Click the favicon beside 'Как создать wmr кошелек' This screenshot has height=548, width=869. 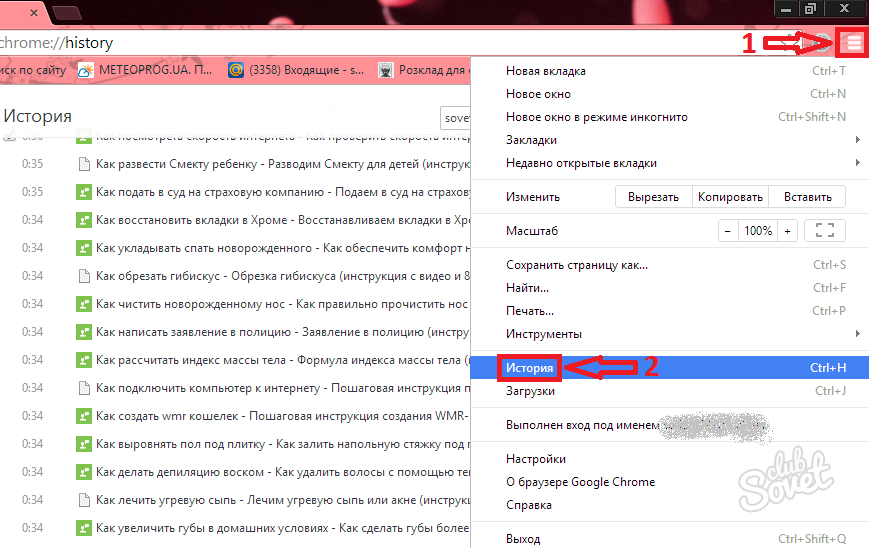pyautogui.click(x=84, y=415)
